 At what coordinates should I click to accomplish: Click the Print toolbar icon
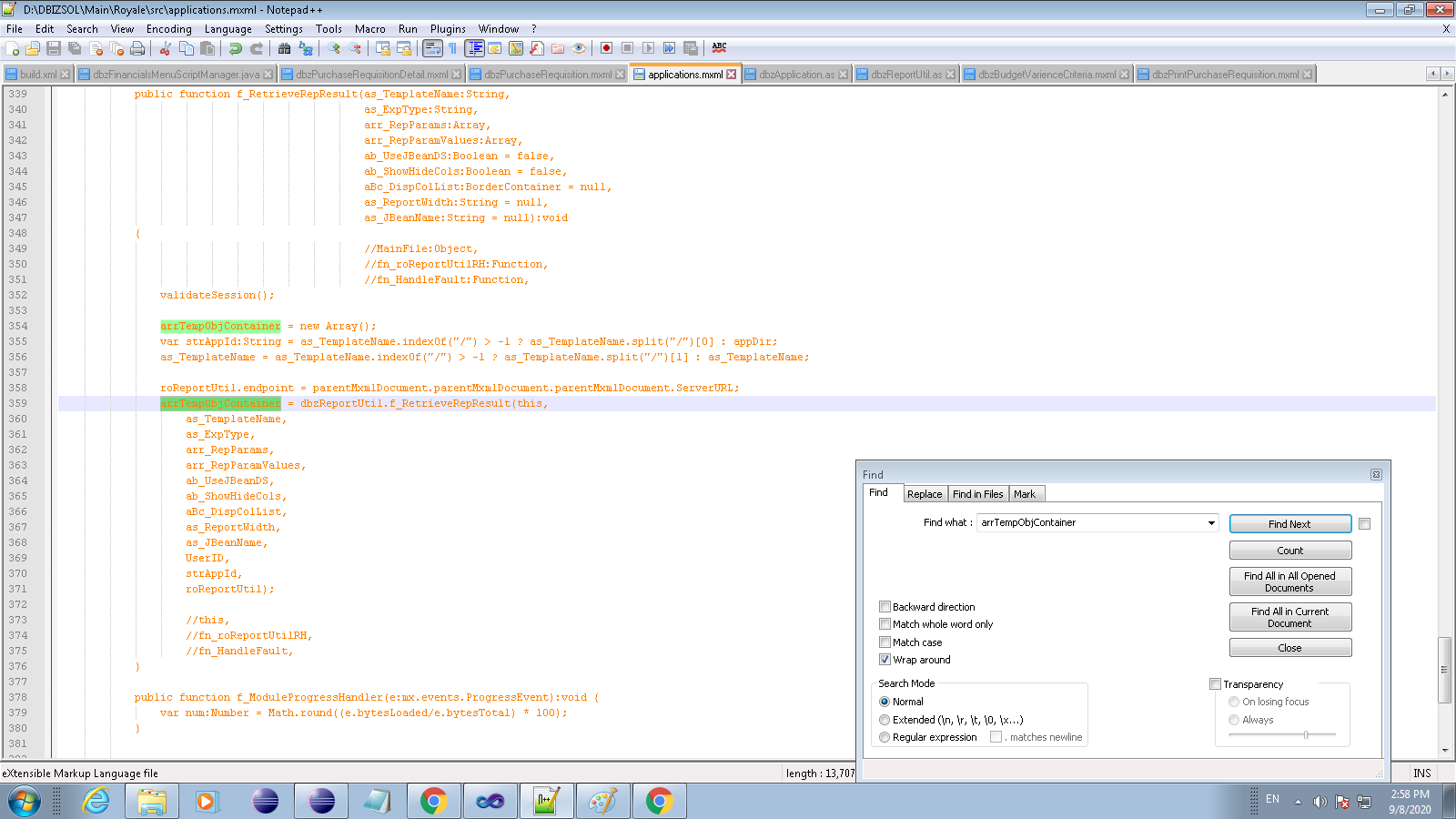pyautogui.click(x=137, y=48)
